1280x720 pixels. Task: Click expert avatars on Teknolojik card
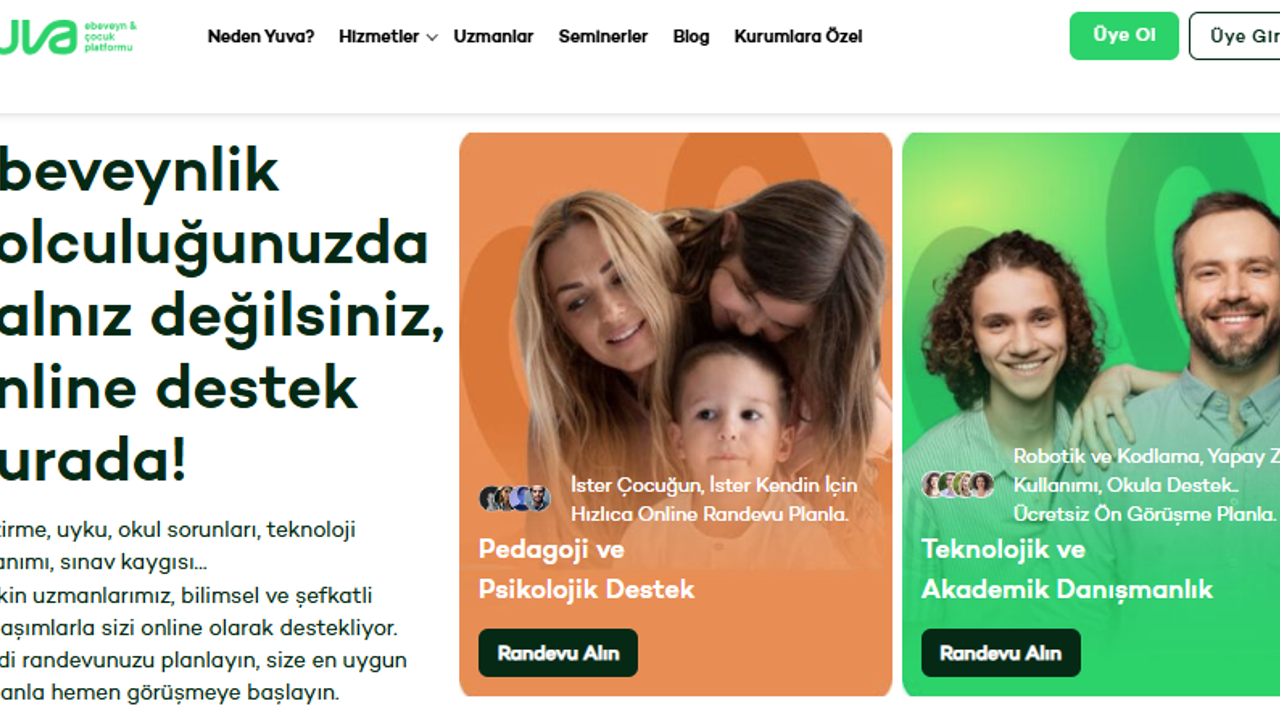[x=958, y=485]
